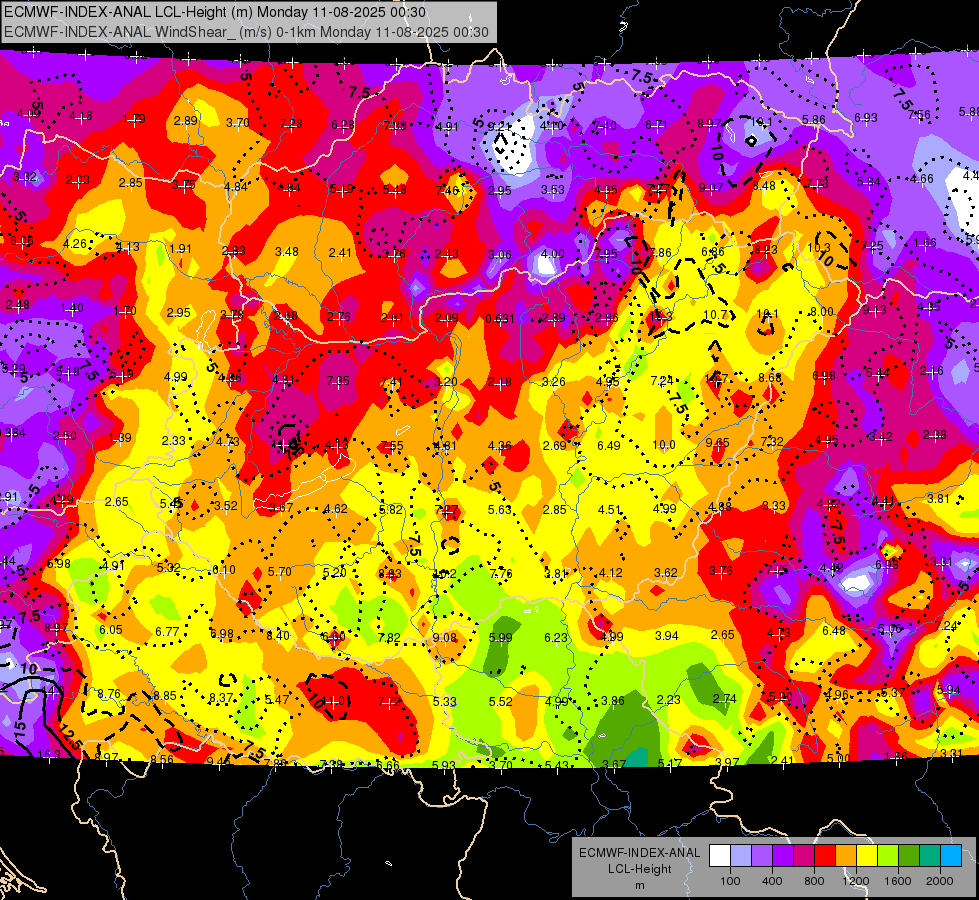Click the grid value 7.76
979x900 pixels.
pos(501,573)
